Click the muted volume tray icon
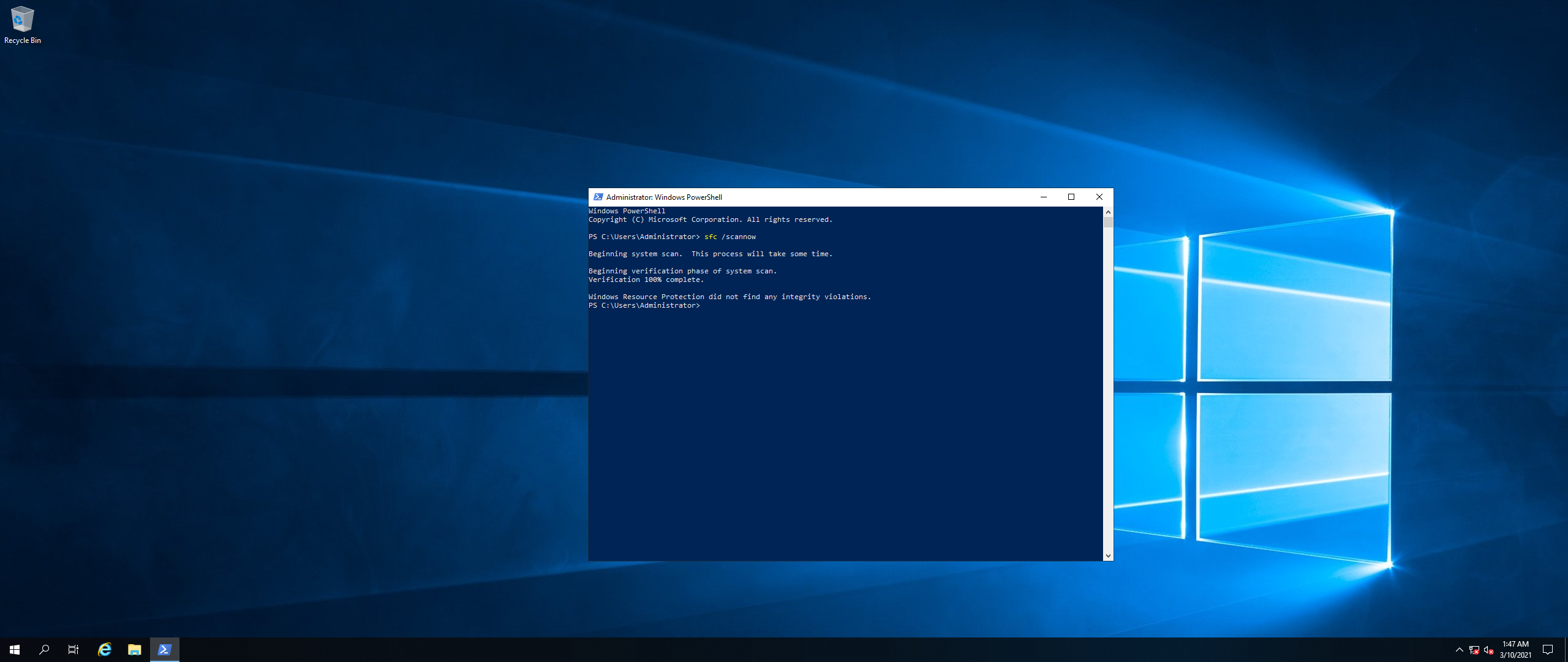Screen dimensions: 1568x662 1489,650
